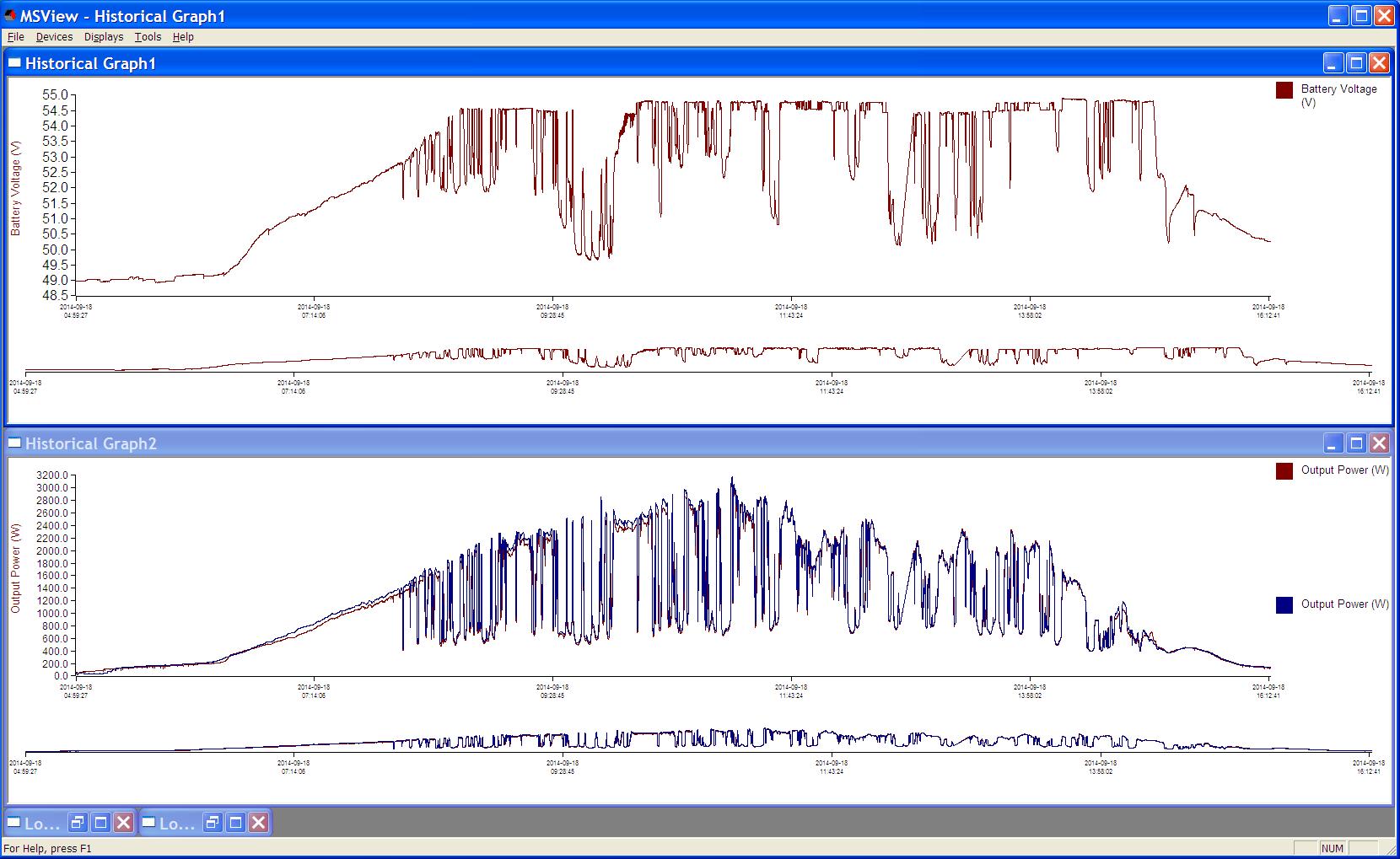Restore the second minimized Lo... window
Image resolution: width=1400 pixels, height=859 pixels.
pos(213,823)
